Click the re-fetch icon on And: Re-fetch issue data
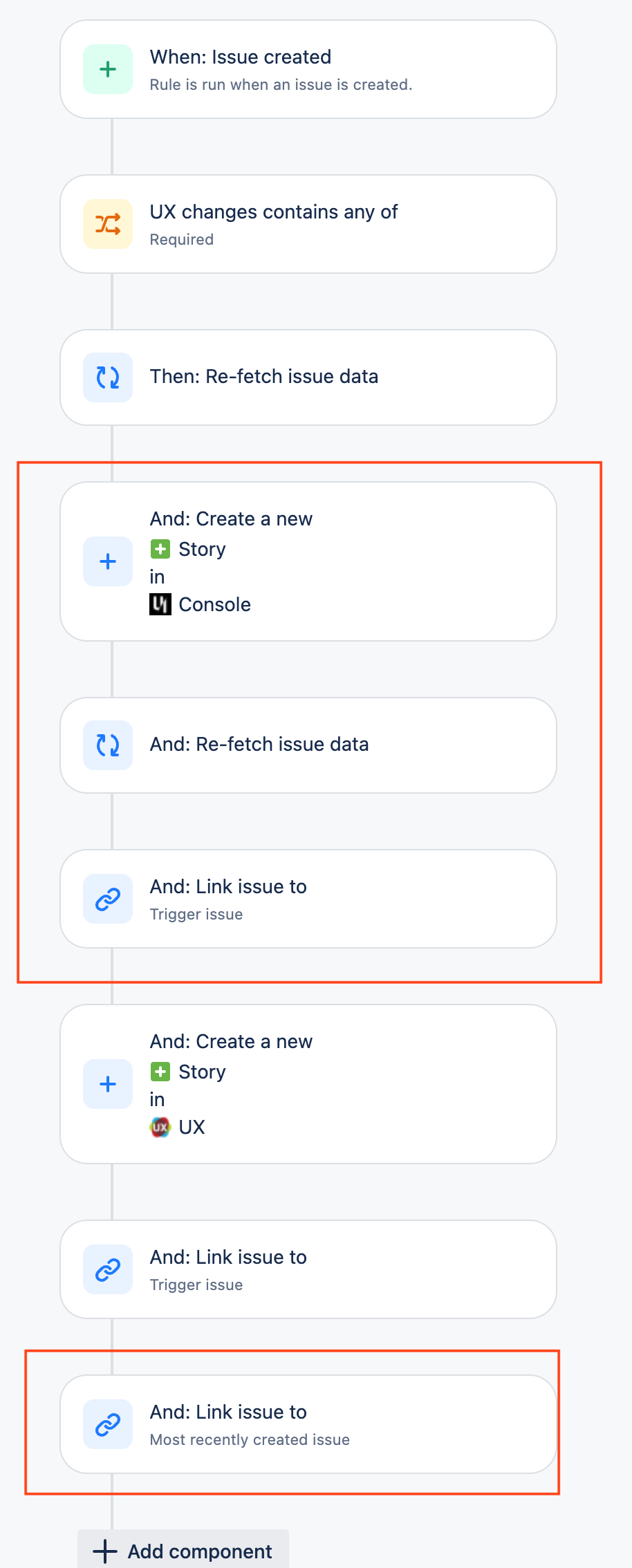The height and width of the screenshot is (1568, 632). click(107, 745)
